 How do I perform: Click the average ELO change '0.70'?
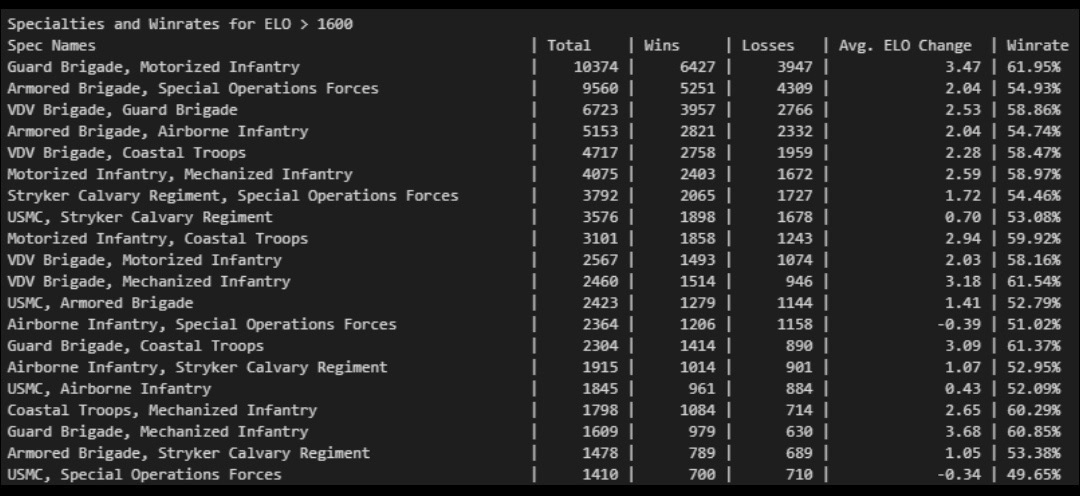click(x=963, y=216)
